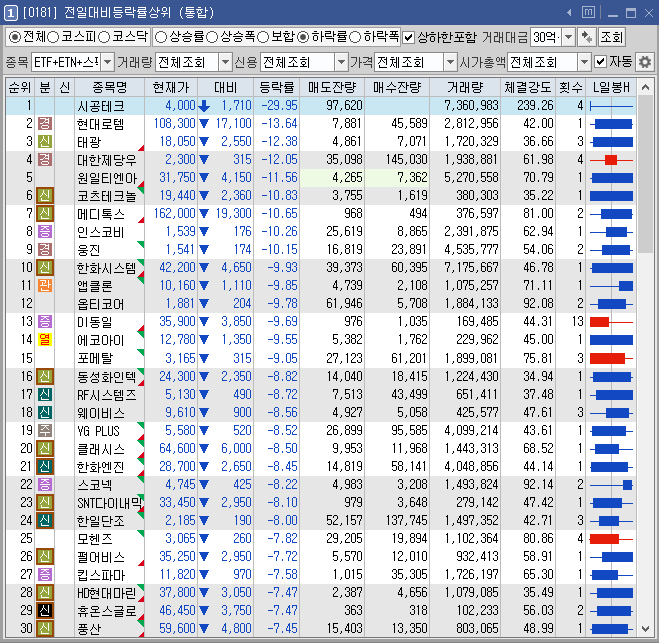659x643 pixels.
Task: Click the 경 badge on 현대로템 row
Action: coord(45,124)
